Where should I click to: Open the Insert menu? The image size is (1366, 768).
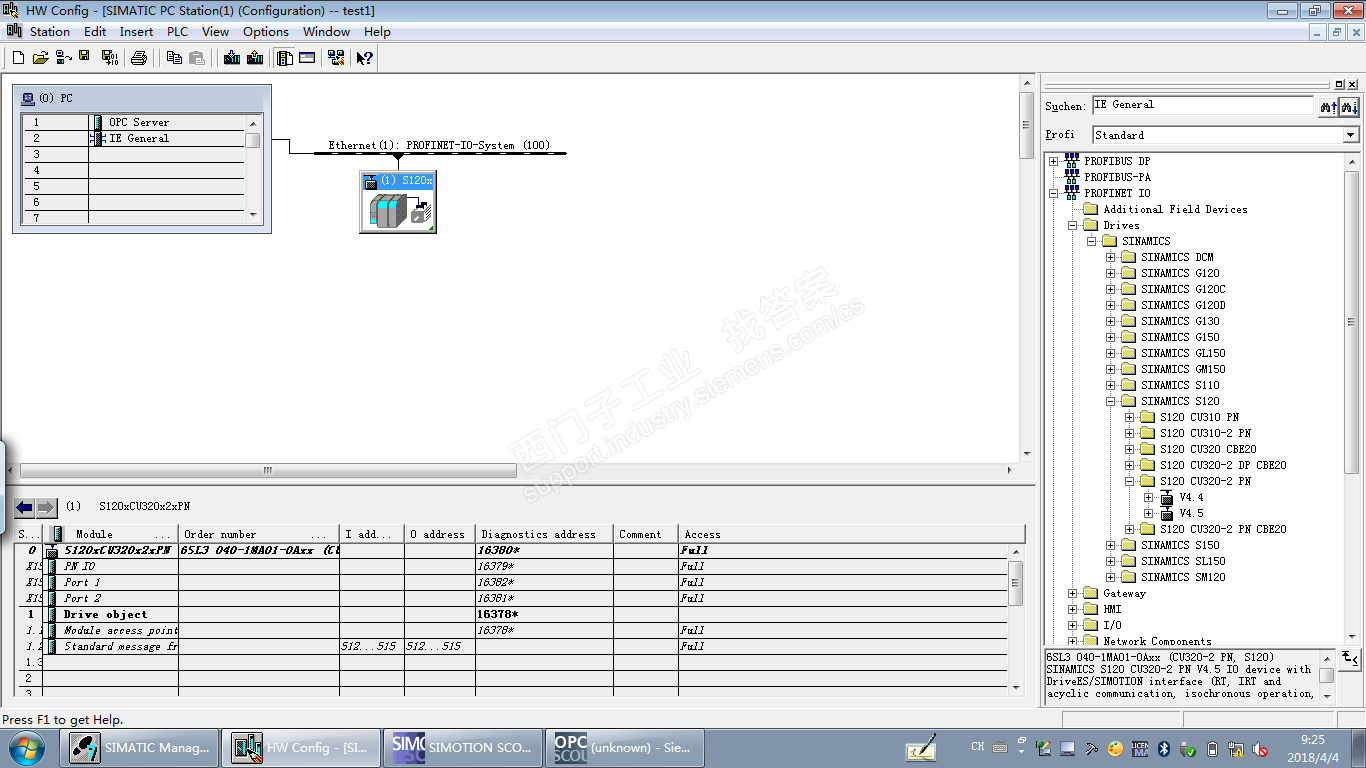pyautogui.click(x=136, y=32)
